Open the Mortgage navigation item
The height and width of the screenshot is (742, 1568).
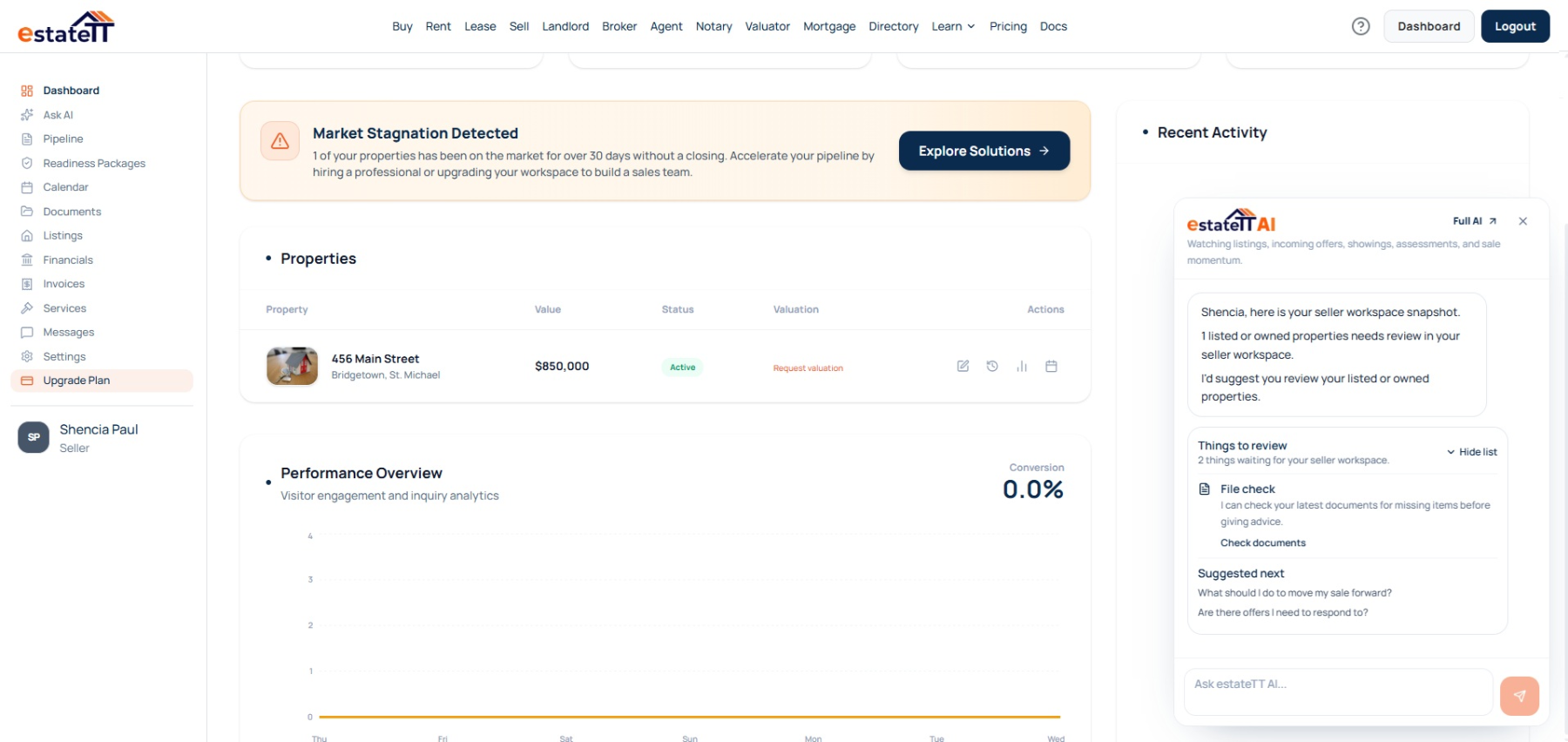coord(829,26)
